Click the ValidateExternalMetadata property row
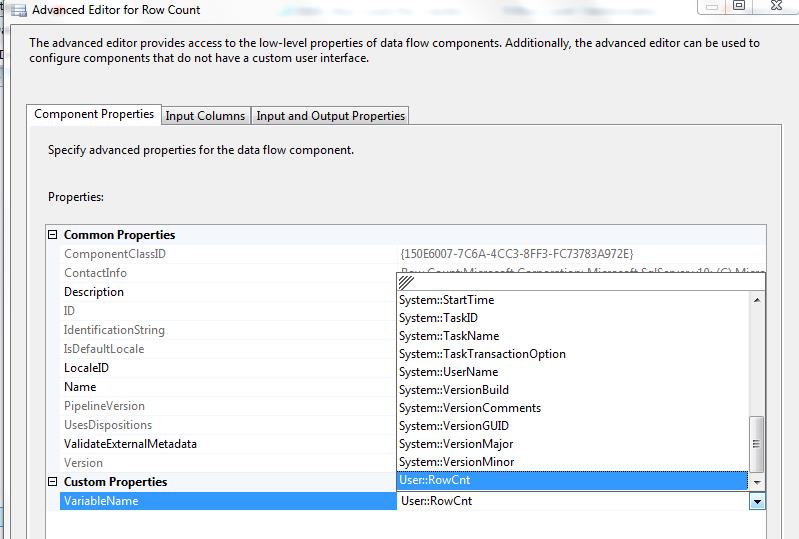The width and height of the screenshot is (799, 539). click(130, 444)
